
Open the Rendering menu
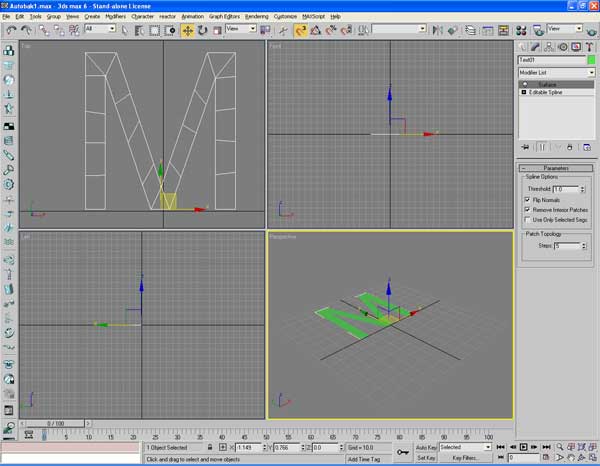(x=257, y=16)
